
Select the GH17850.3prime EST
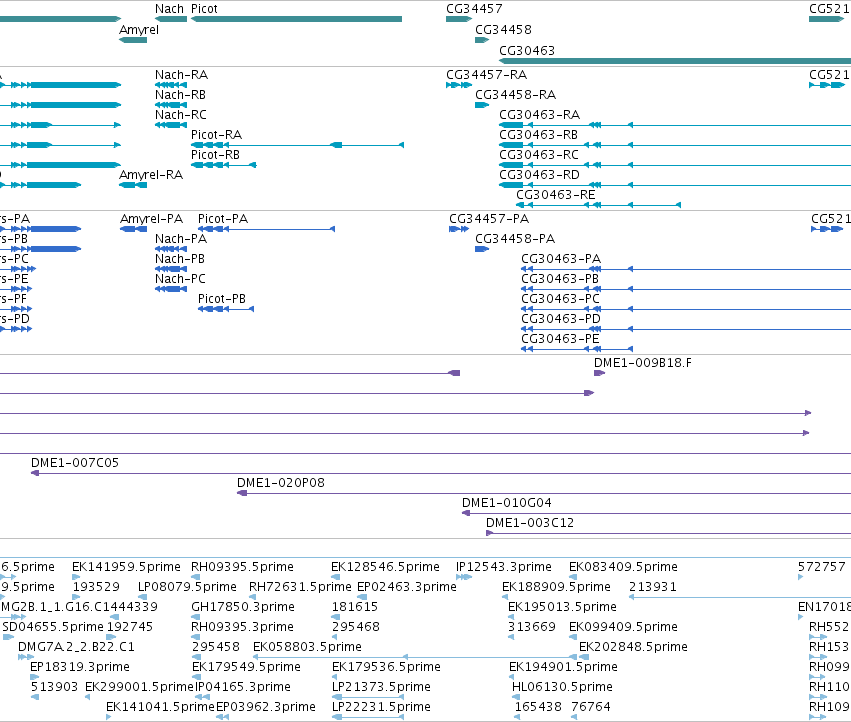[195, 617]
